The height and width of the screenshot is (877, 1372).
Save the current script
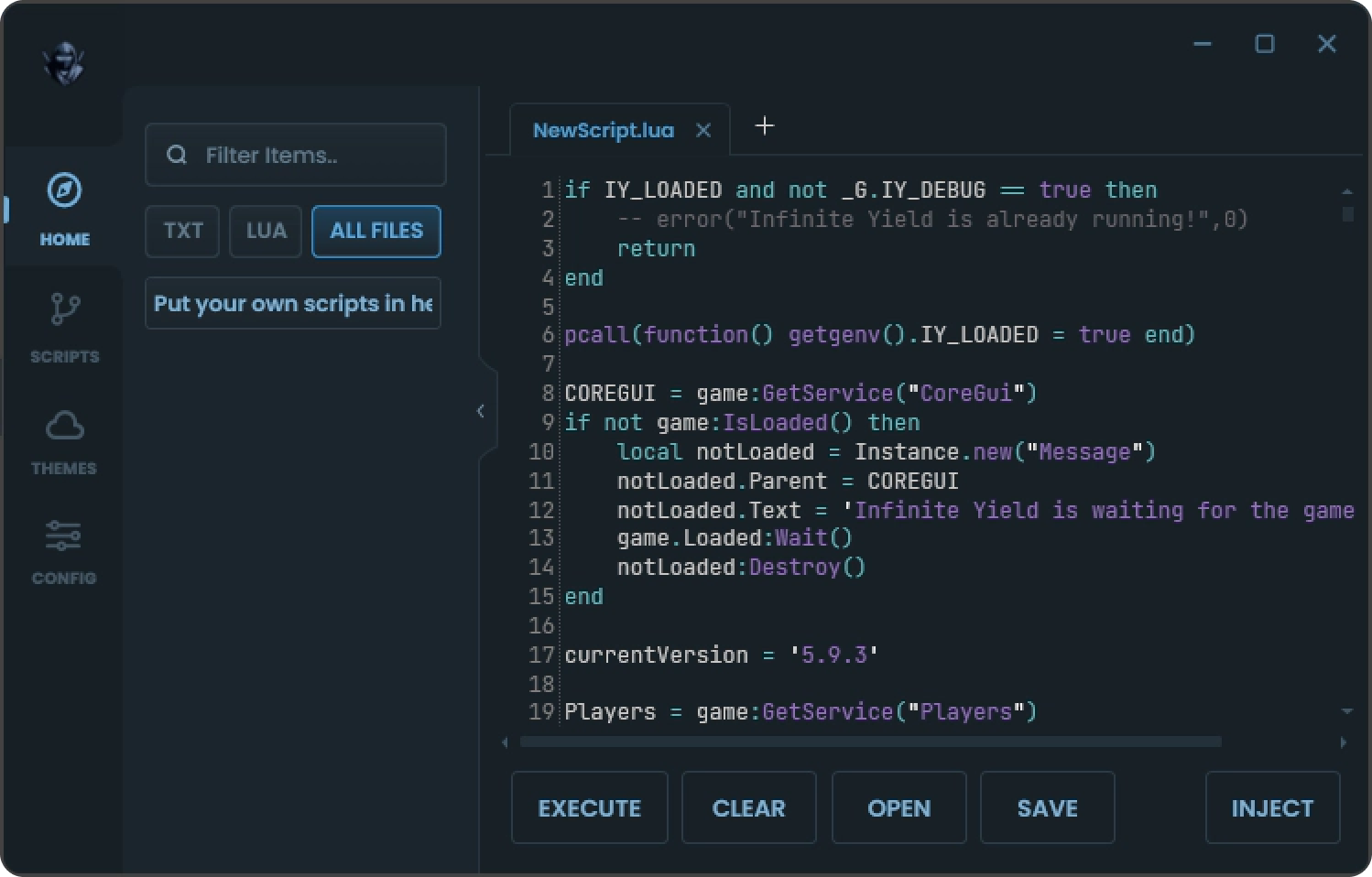coord(1047,808)
